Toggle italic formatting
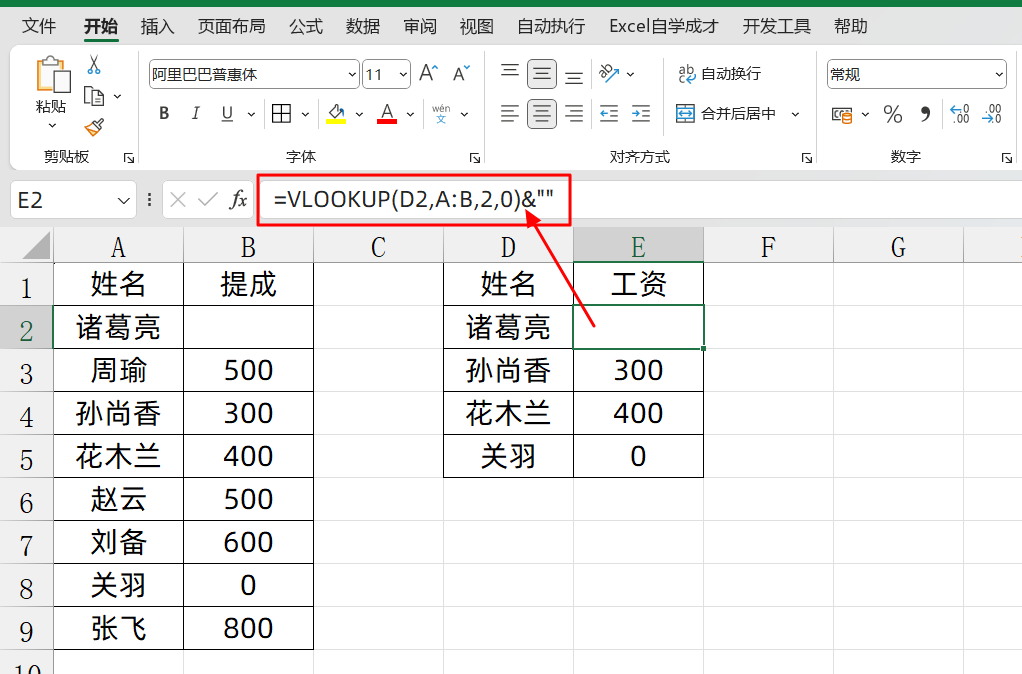Viewport: 1022px width, 674px height. pos(195,113)
